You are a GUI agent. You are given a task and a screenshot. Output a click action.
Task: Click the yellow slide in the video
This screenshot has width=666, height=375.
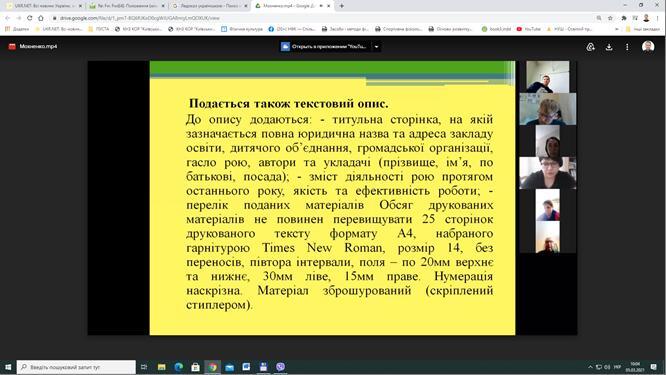pyautogui.click(x=332, y=198)
